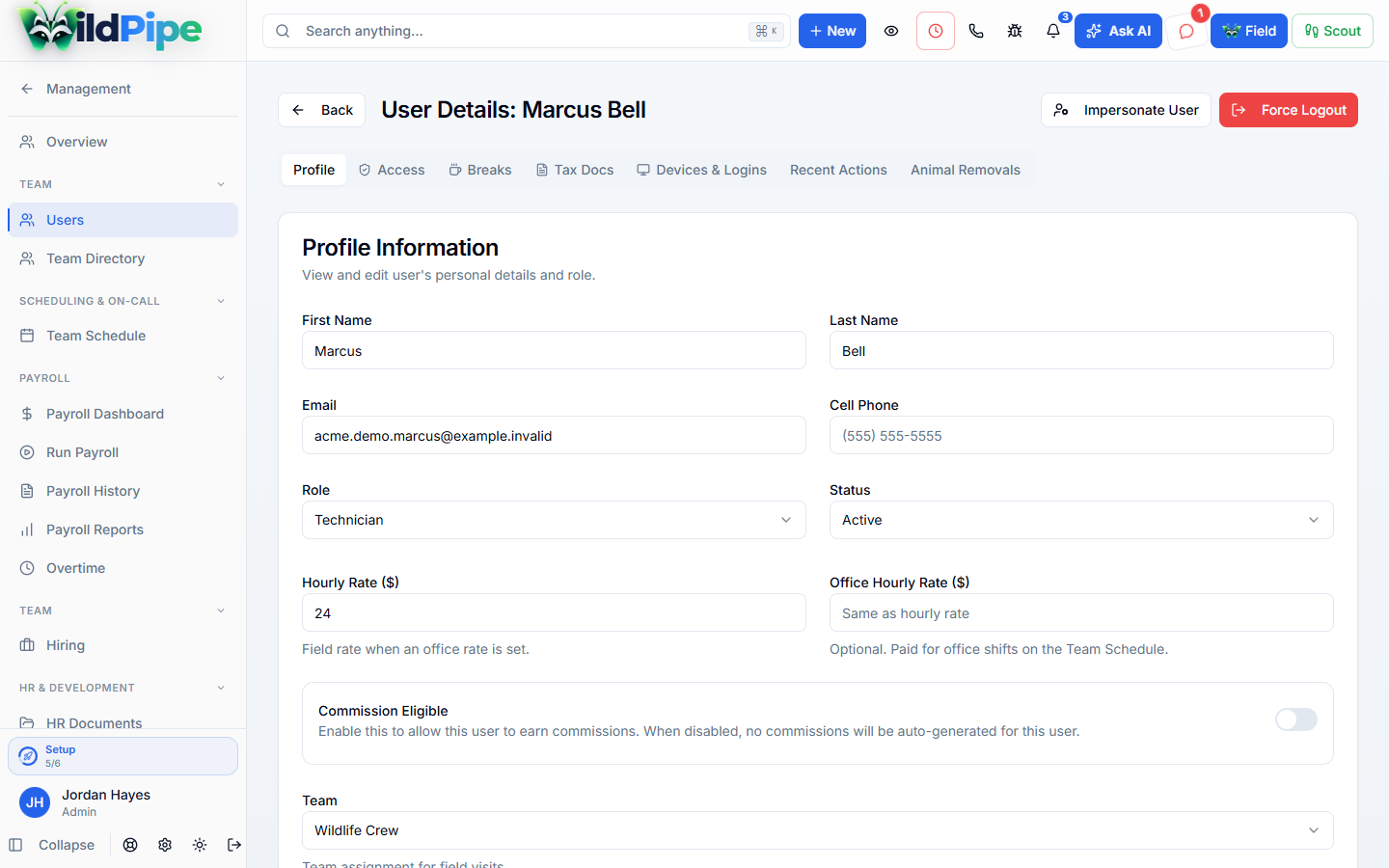Click the Setup 5/6 progress card
The height and width of the screenshot is (868, 1389).
click(123, 756)
